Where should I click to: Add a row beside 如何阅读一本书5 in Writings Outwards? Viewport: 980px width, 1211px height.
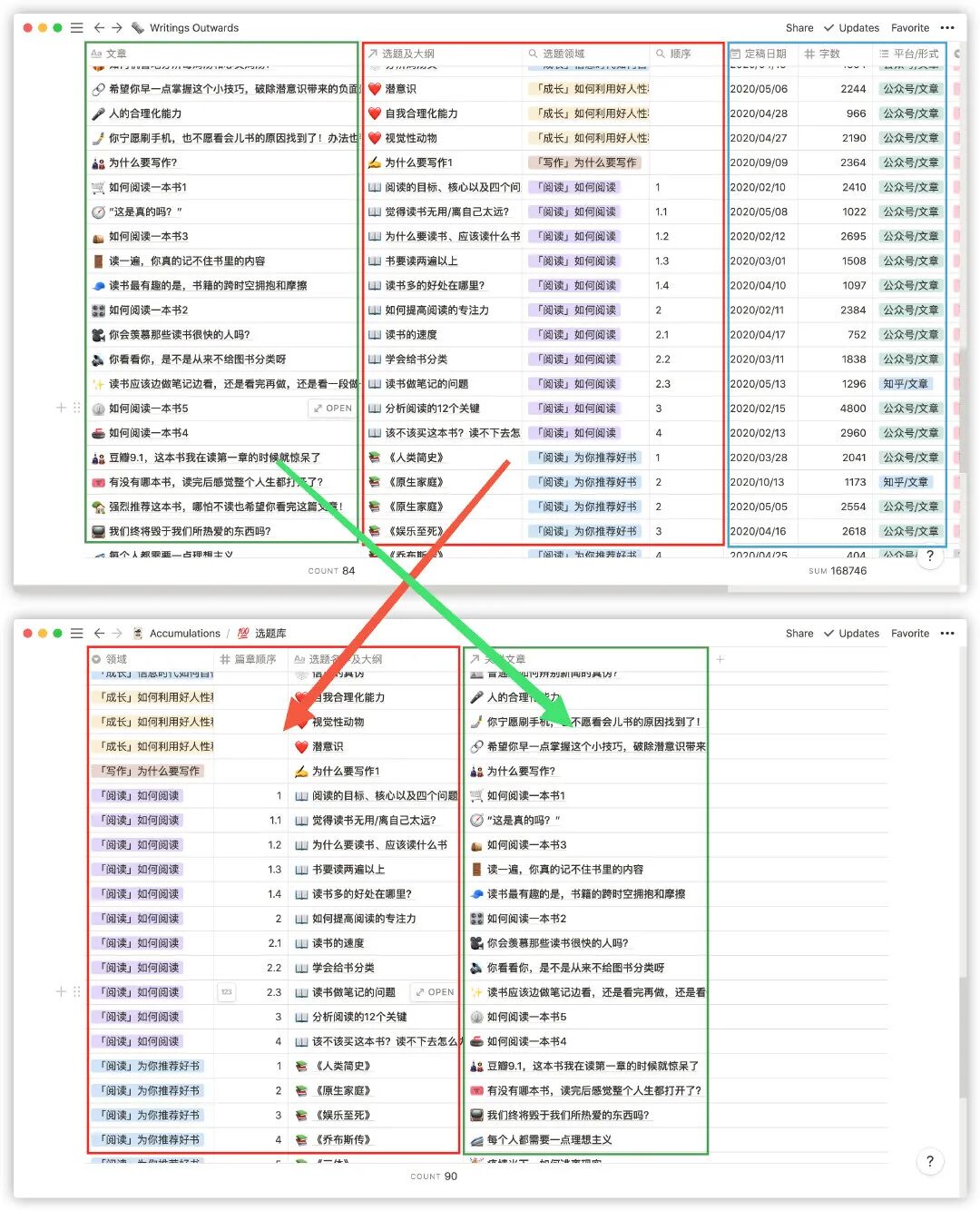pyautogui.click(x=61, y=408)
